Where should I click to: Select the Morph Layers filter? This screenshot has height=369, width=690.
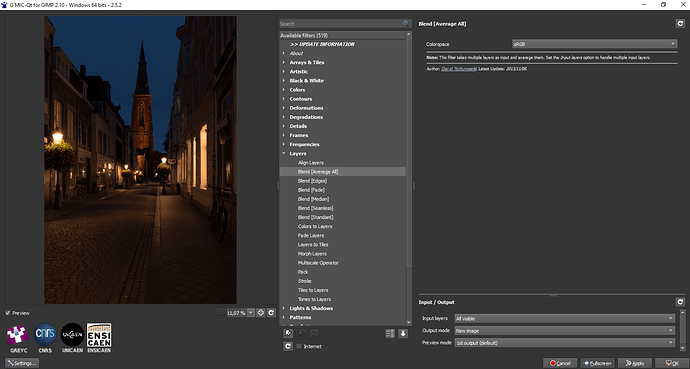pos(312,254)
